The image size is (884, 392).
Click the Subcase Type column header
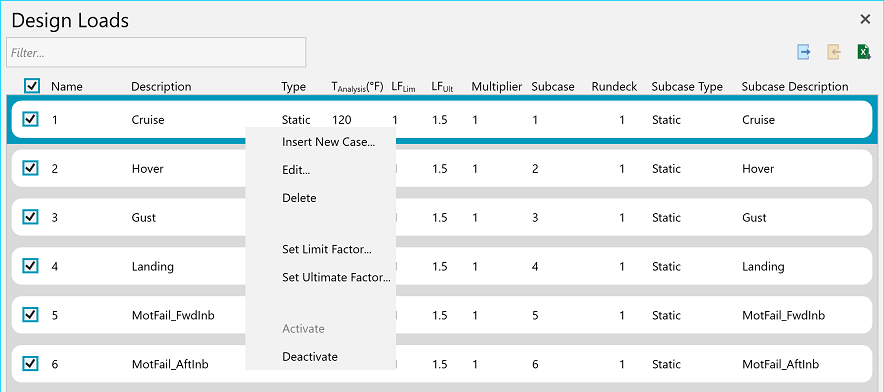click(687, 87)
